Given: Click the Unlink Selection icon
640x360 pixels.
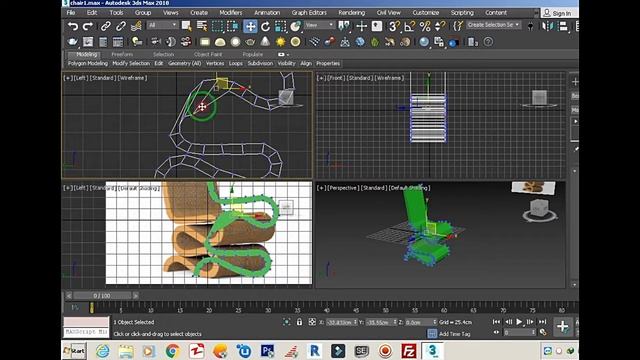Looking at the screenshot, I should pos(121,27).
